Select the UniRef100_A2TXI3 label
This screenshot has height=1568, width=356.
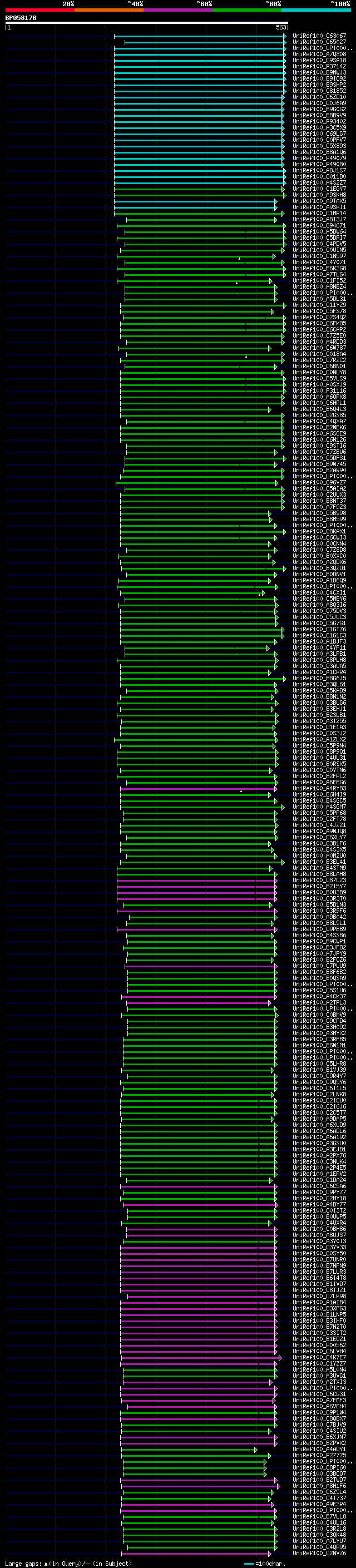(x=319, y=1382)
